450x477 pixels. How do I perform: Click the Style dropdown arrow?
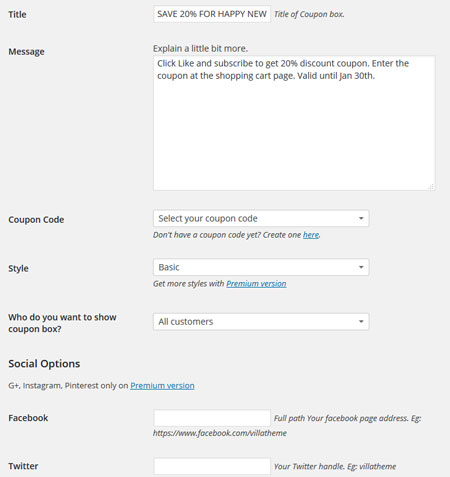pyautogui.click(x=361, y=267)
